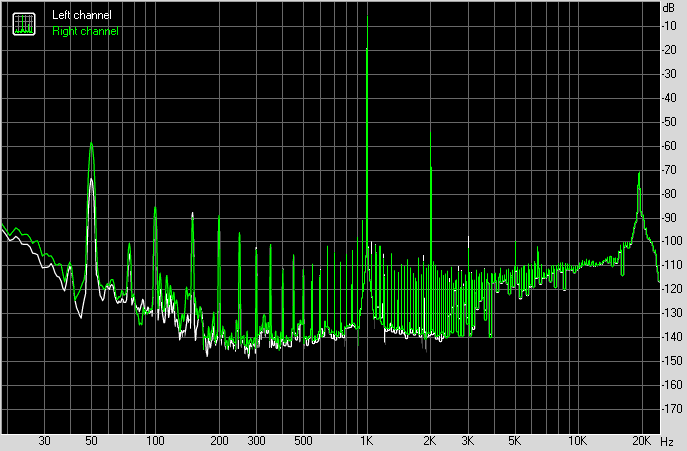Click the 100 Hz frequency axis label
The height and width of the screenshot is (451, 687).
coord(155,441)
